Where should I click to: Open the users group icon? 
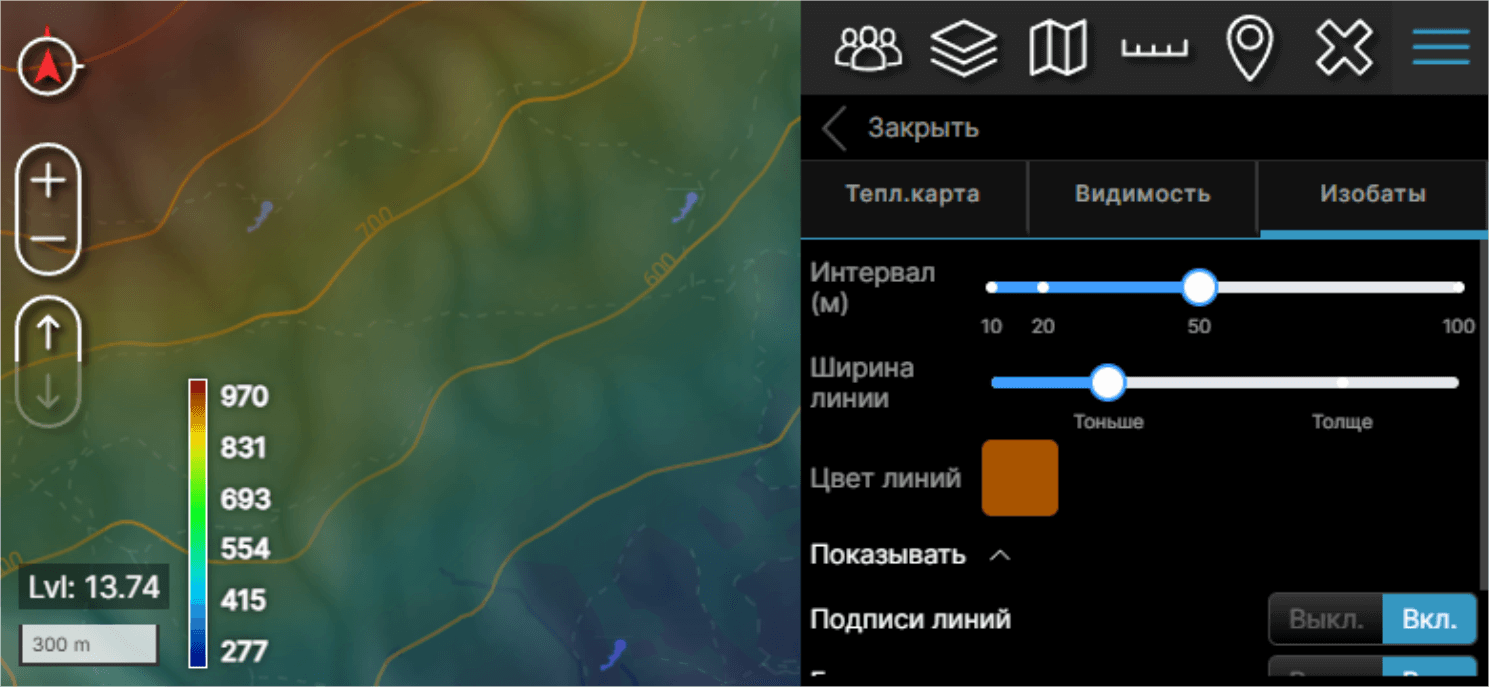click(x=868, y=47)
